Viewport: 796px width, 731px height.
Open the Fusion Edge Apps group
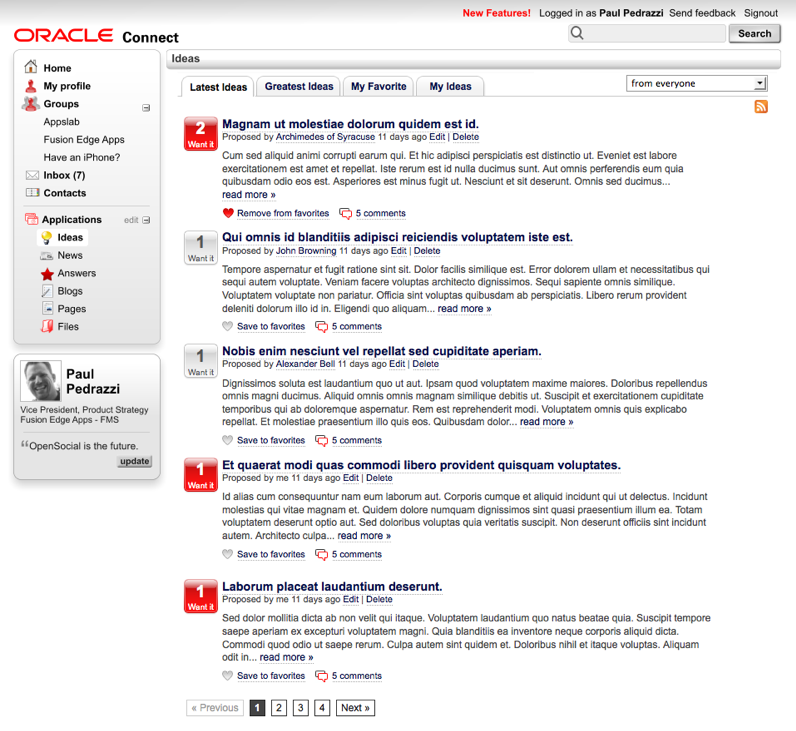tap(84, 140)
